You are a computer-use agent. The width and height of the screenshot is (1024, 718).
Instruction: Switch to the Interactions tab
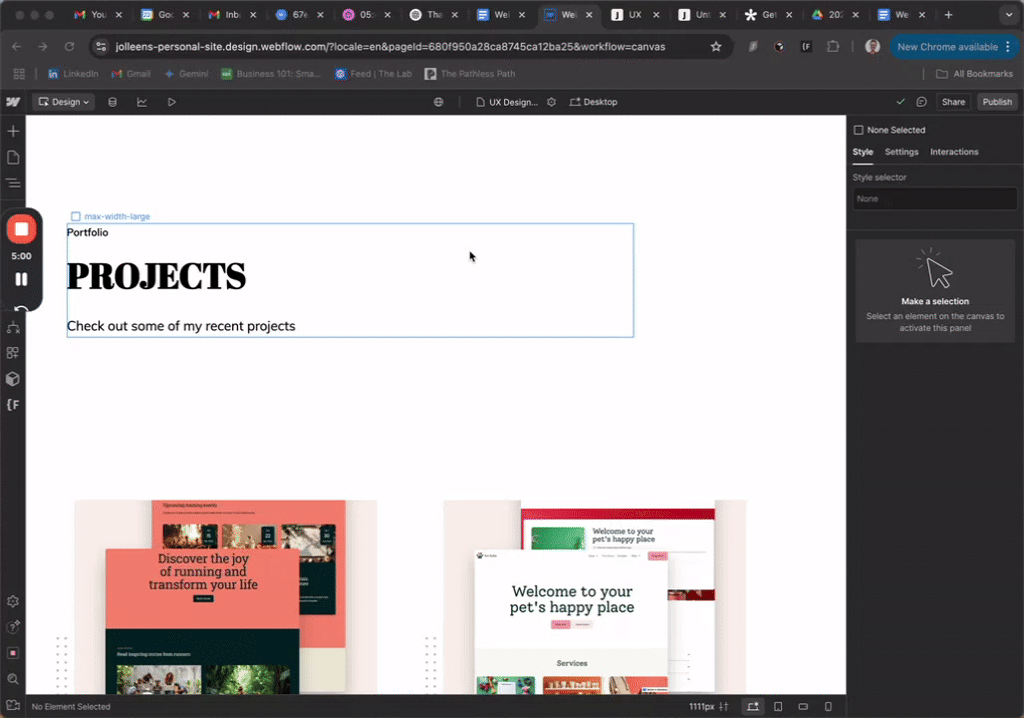click(954, 152)
